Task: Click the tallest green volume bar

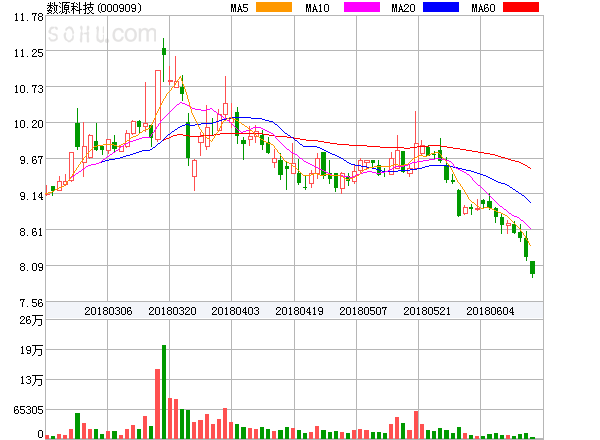Action: 164,392
